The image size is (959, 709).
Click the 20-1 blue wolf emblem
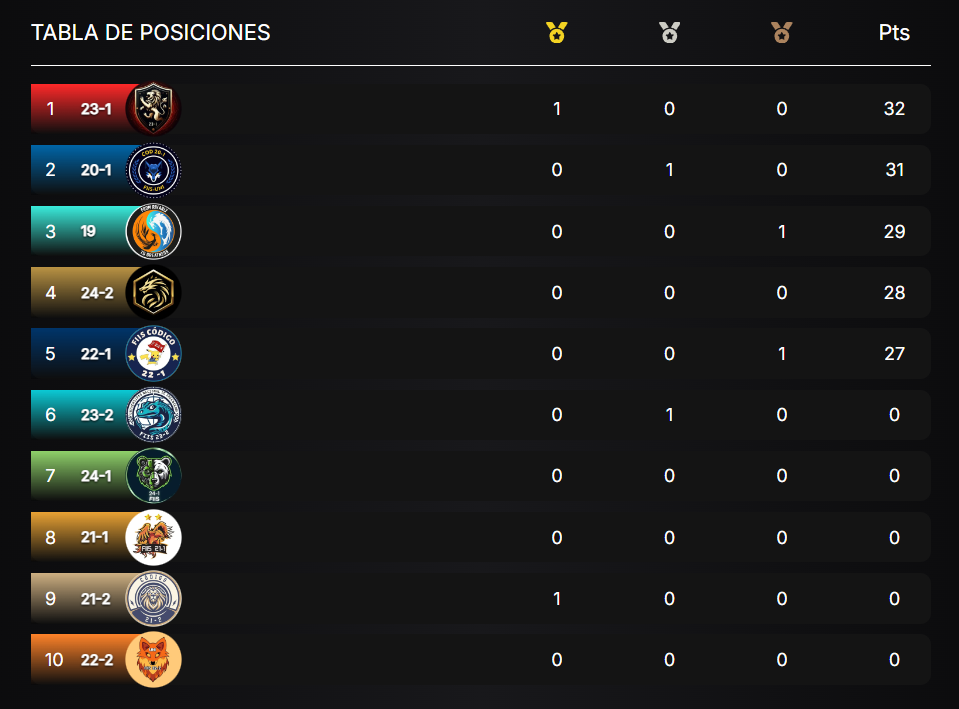click(153, 170)
